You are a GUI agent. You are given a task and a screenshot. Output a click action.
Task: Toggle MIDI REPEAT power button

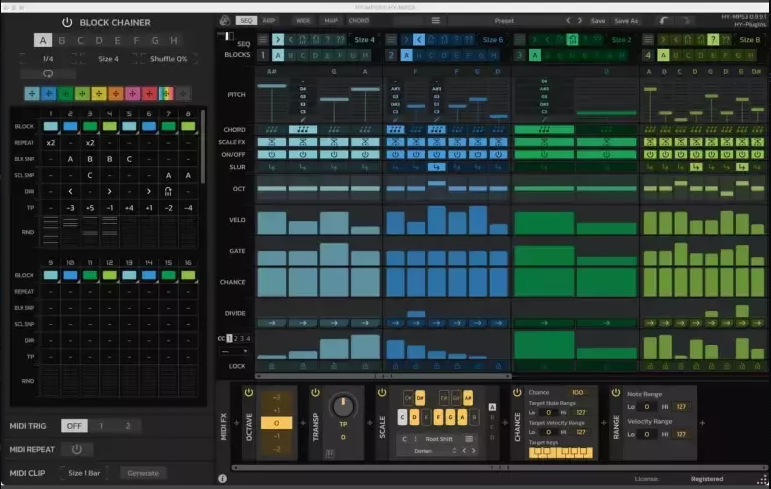point(77,449)
